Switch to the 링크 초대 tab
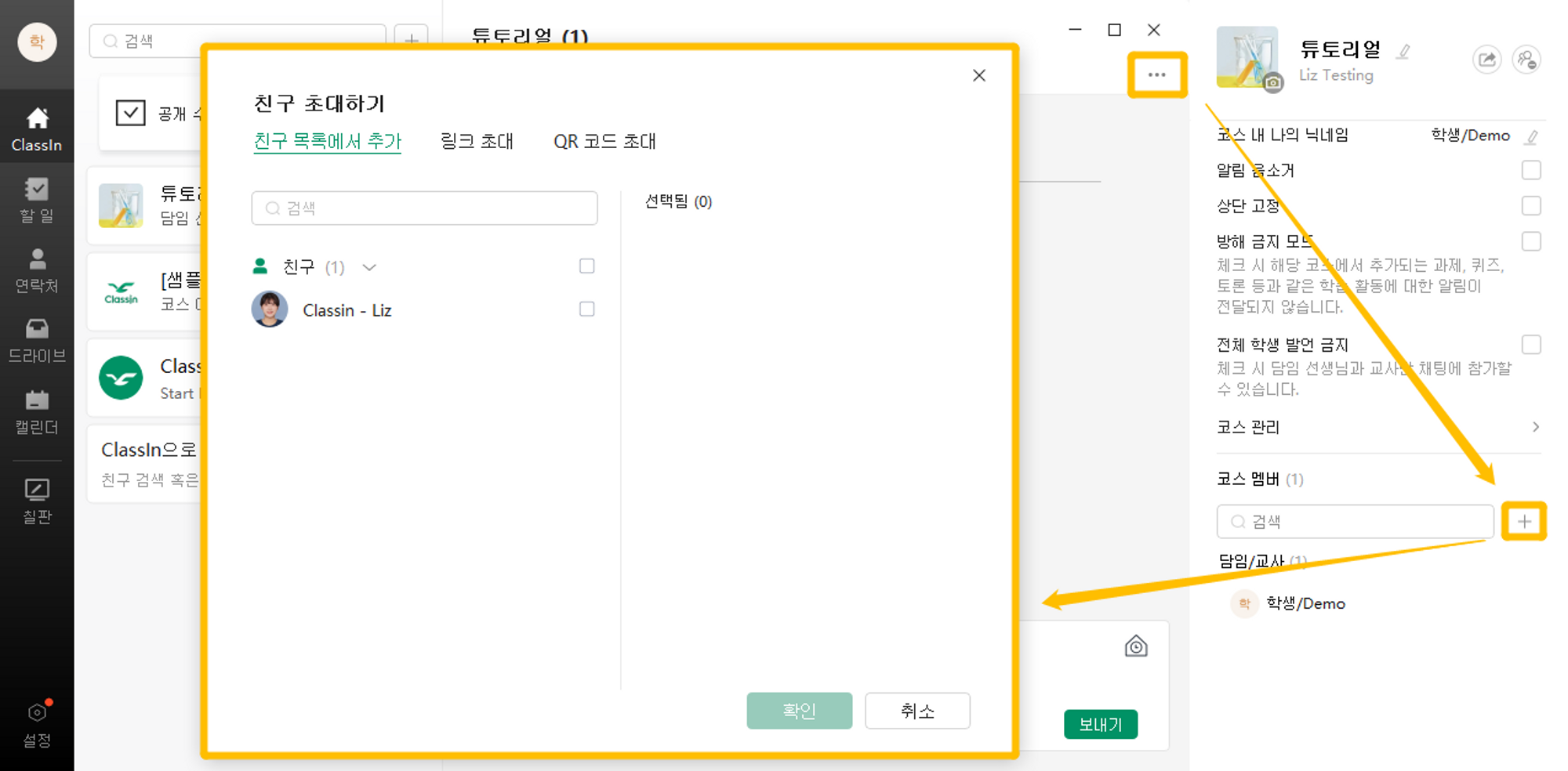This screenshot has height=771, width=1568. pyautogui.click(x=477, y=141)
